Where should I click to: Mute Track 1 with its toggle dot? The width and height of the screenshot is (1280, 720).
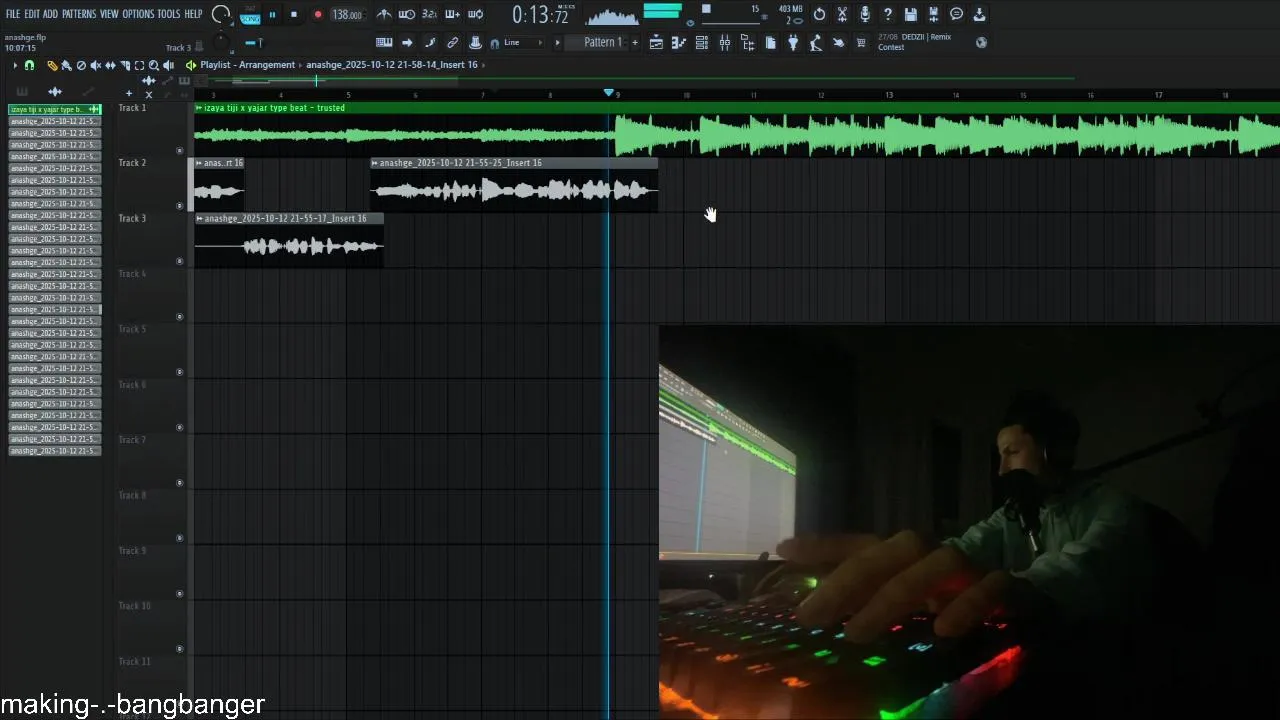(180, 151)
